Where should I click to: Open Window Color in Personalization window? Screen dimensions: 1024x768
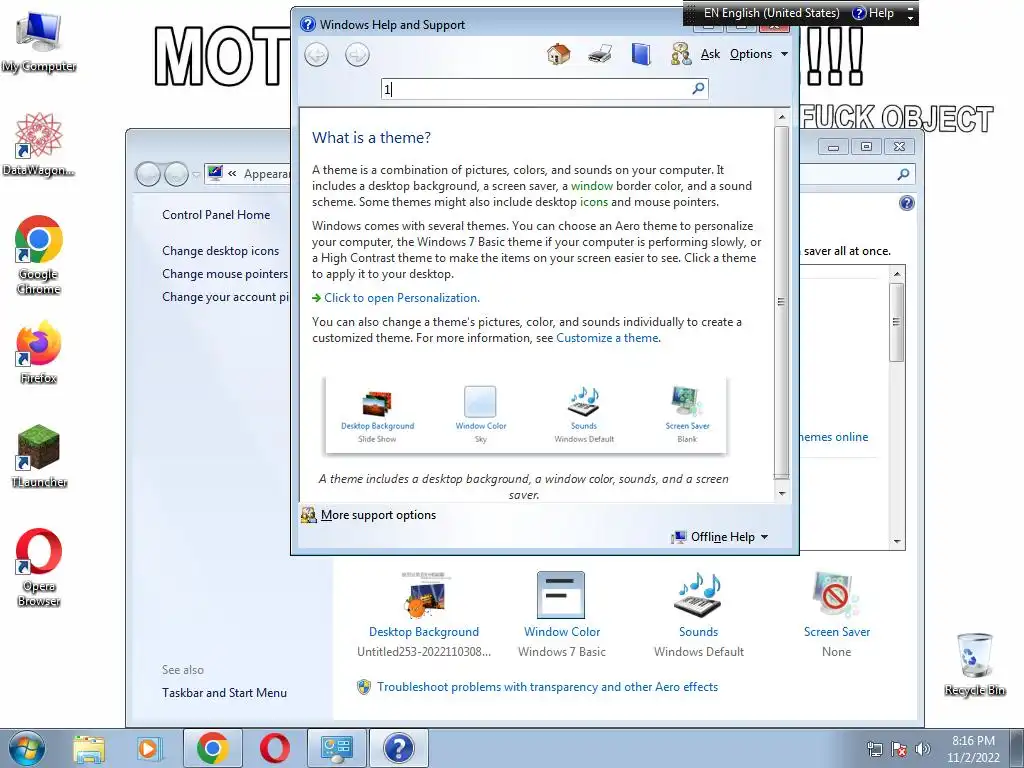(x=562, y=614)
